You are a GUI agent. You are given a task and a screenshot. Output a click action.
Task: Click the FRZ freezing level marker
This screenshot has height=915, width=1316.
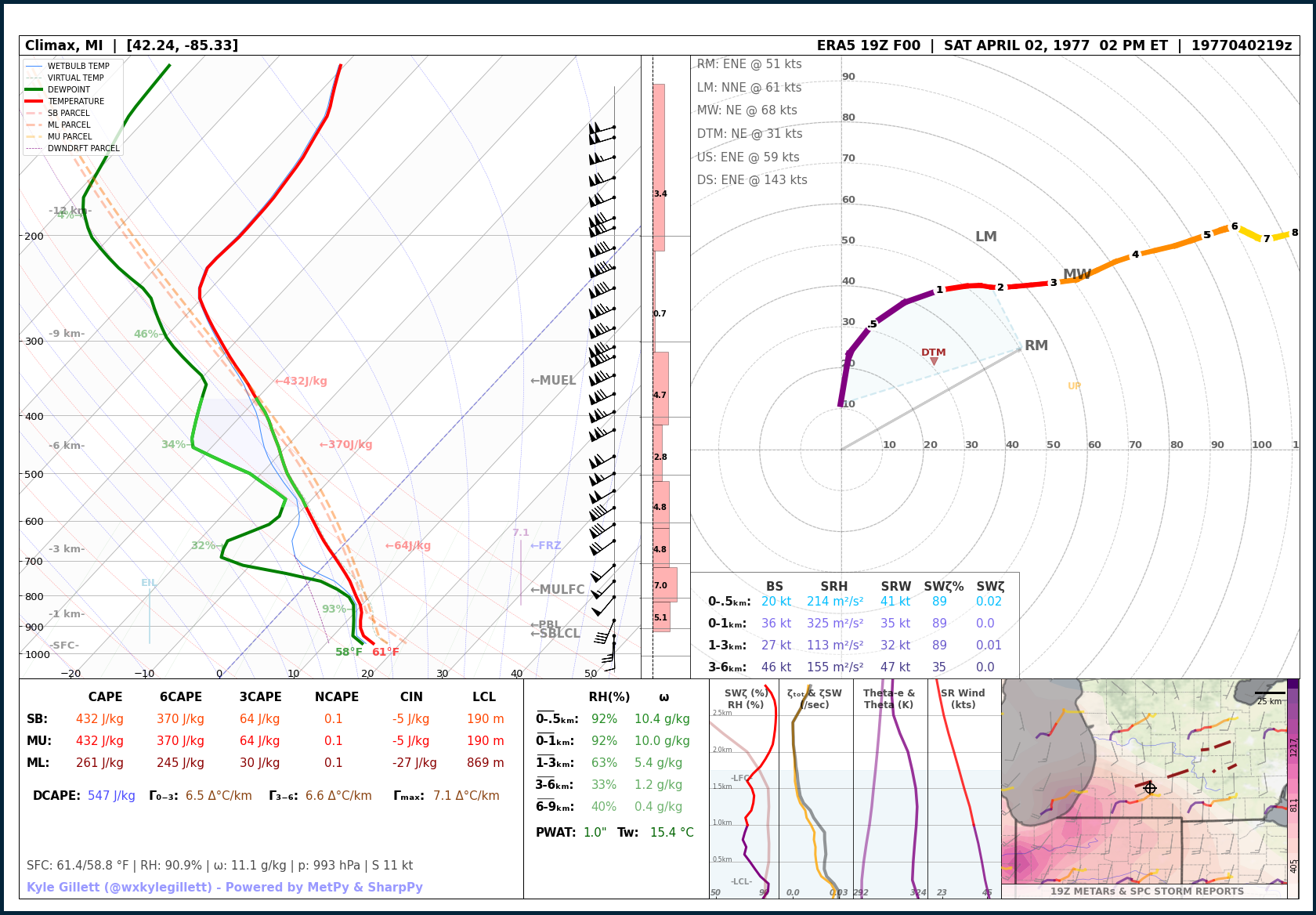(x=545, y=546)
